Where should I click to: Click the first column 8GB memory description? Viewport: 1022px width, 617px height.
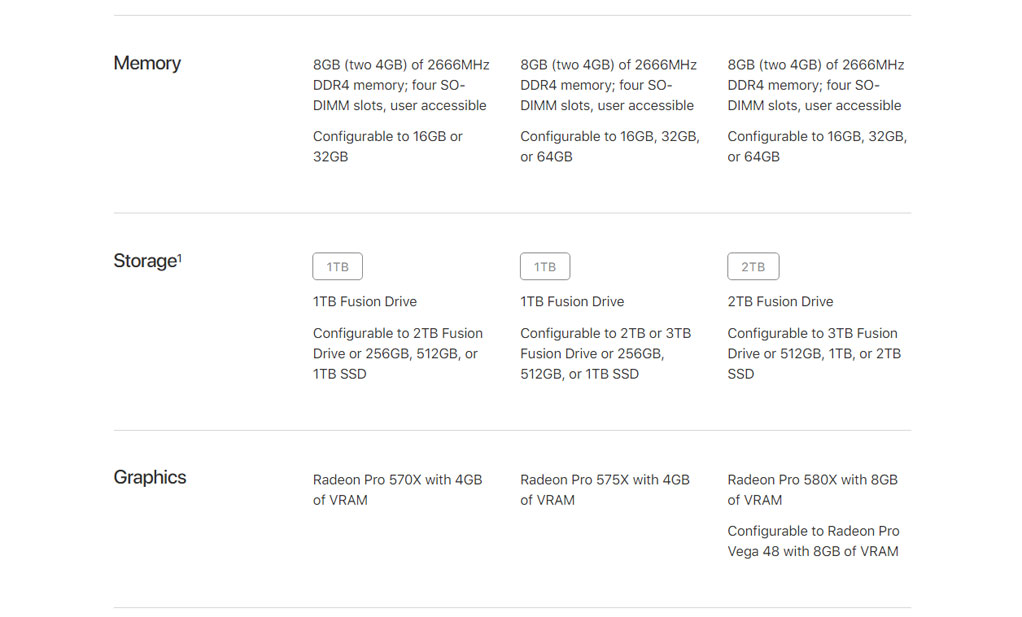coord(401,85)
